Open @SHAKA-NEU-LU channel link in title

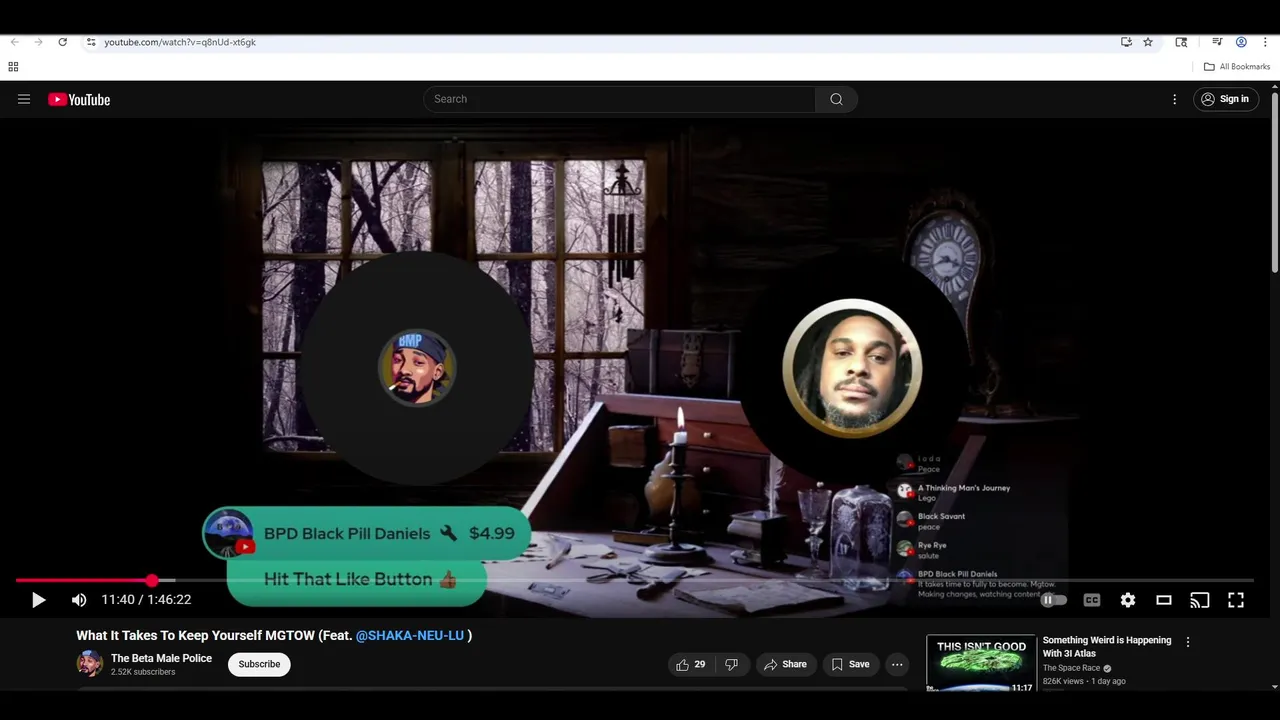tap(410, 635)
